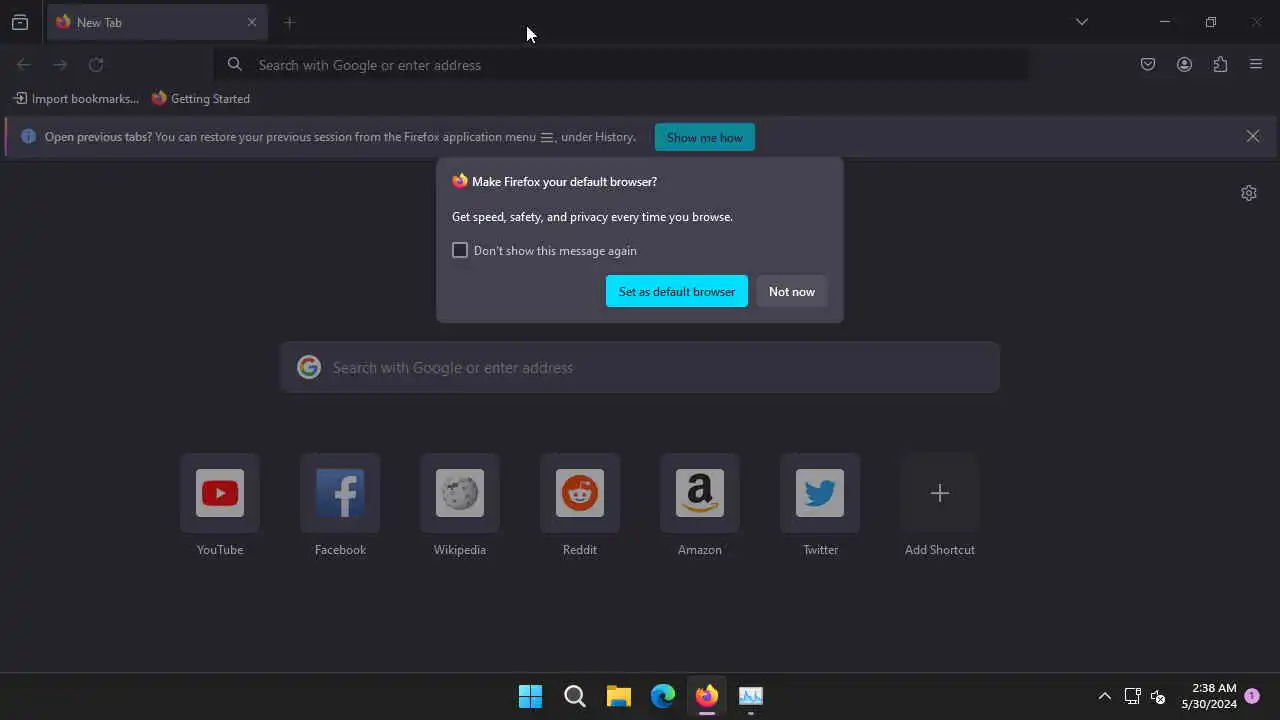Focus the center Google search box

click(640, 367)
